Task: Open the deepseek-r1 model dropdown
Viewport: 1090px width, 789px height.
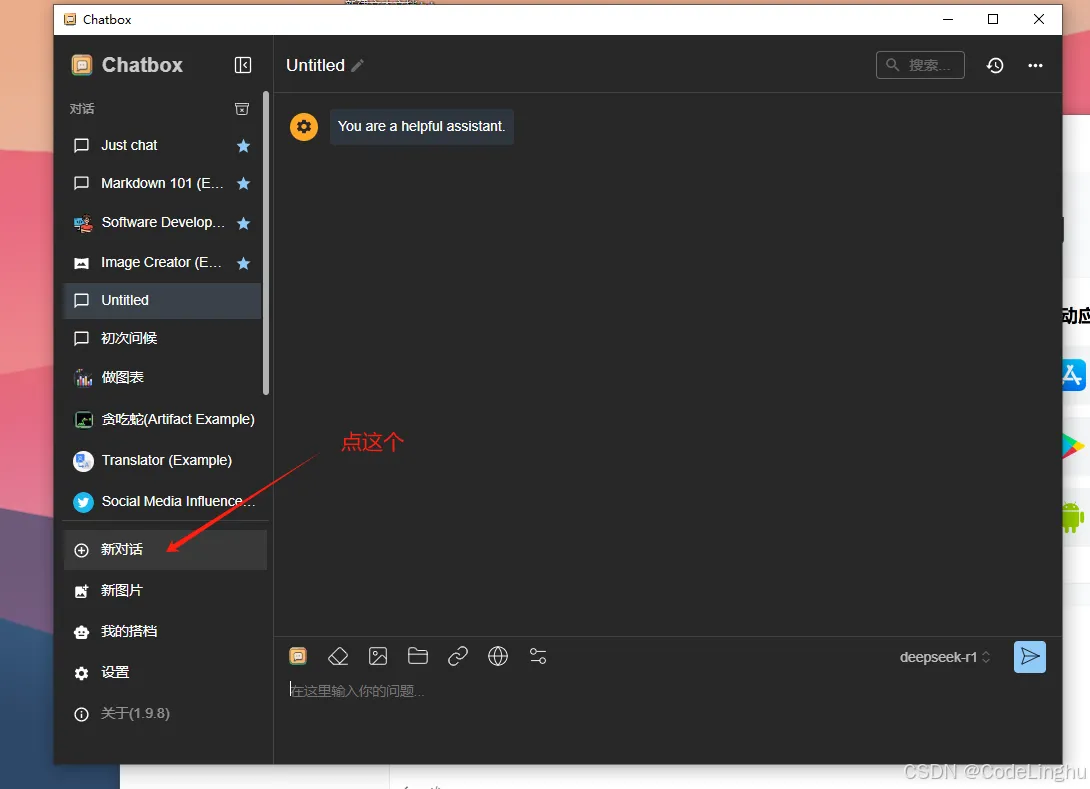Action: point(945,657)
